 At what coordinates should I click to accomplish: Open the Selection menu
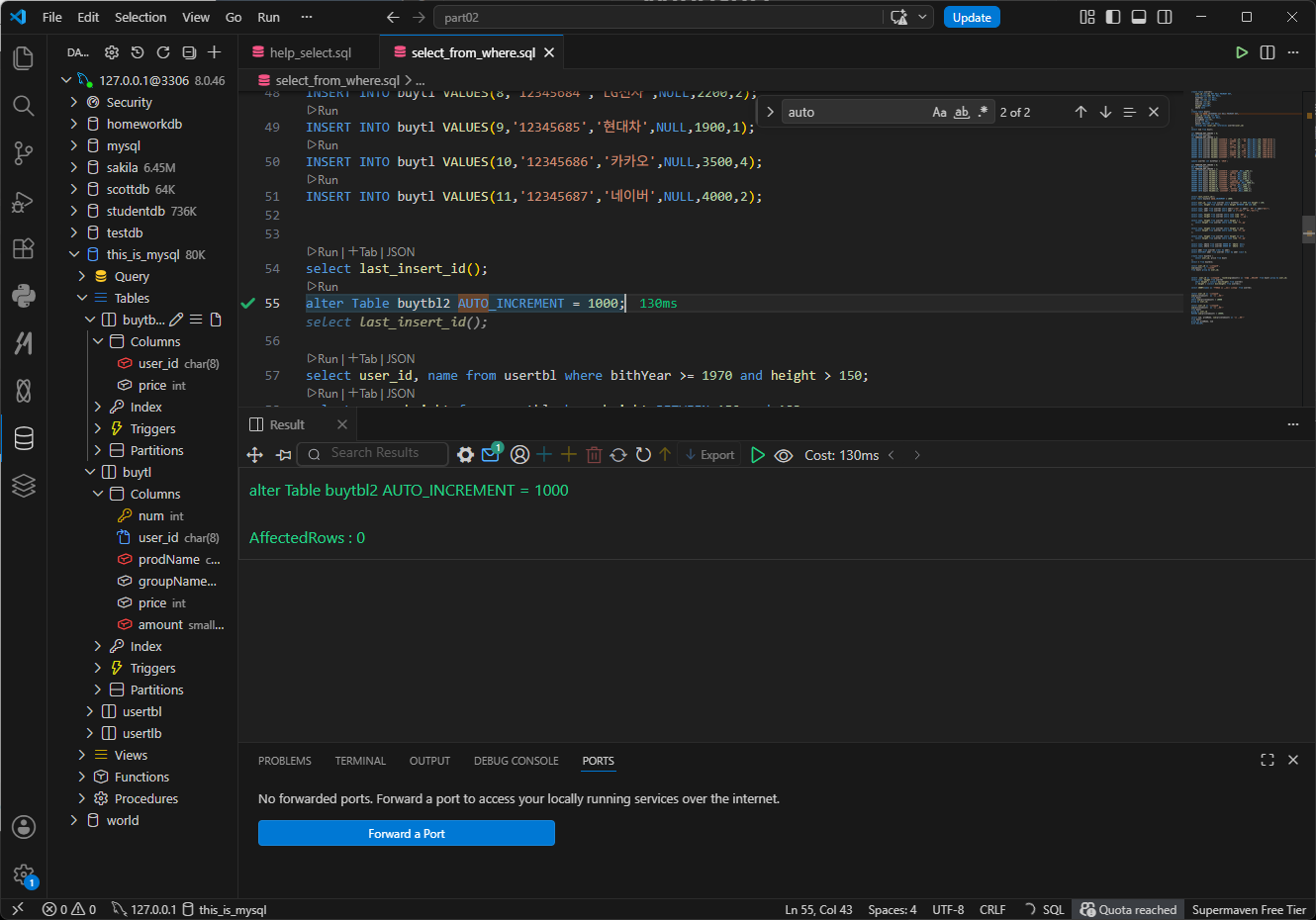click(x=141, y=17)
